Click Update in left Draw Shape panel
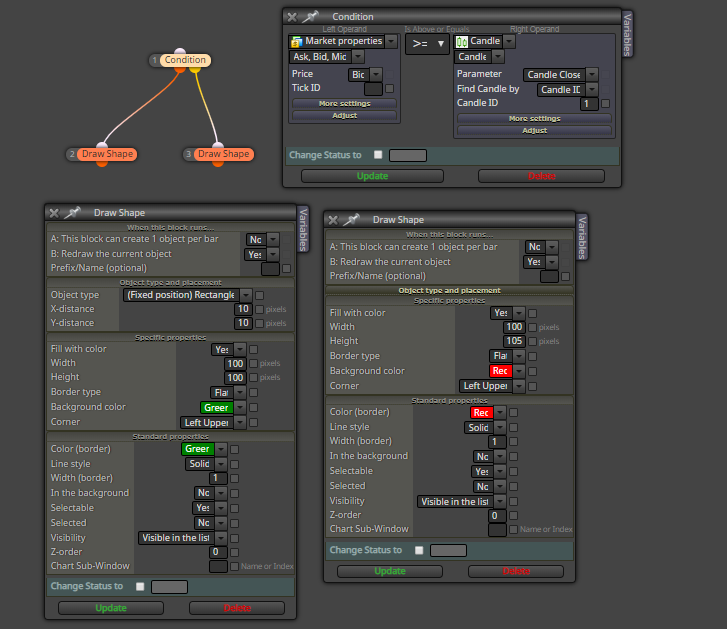727x629 pixels. (x=111, y=608)
